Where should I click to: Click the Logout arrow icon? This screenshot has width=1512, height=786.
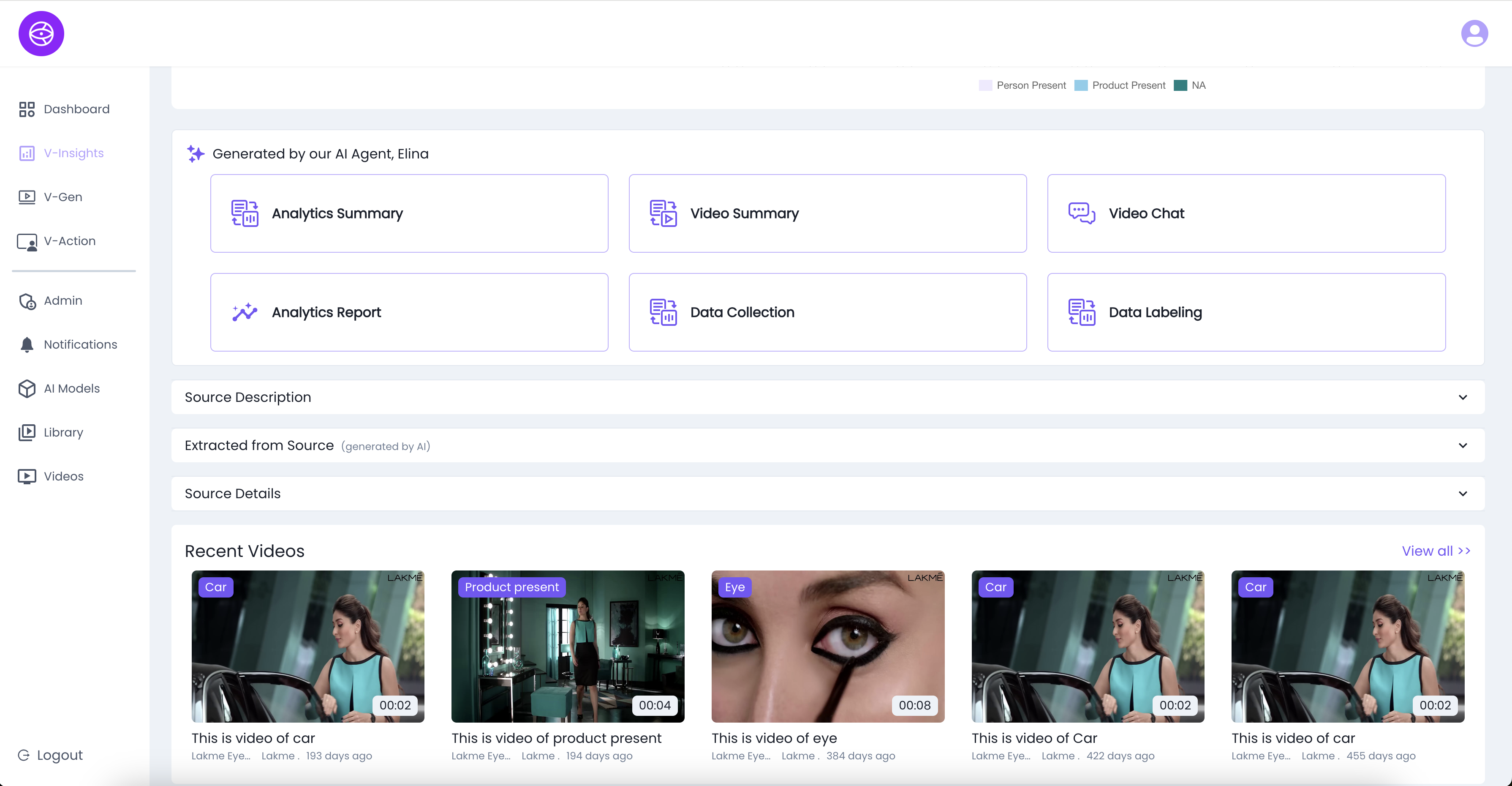[x=24, y=755]
